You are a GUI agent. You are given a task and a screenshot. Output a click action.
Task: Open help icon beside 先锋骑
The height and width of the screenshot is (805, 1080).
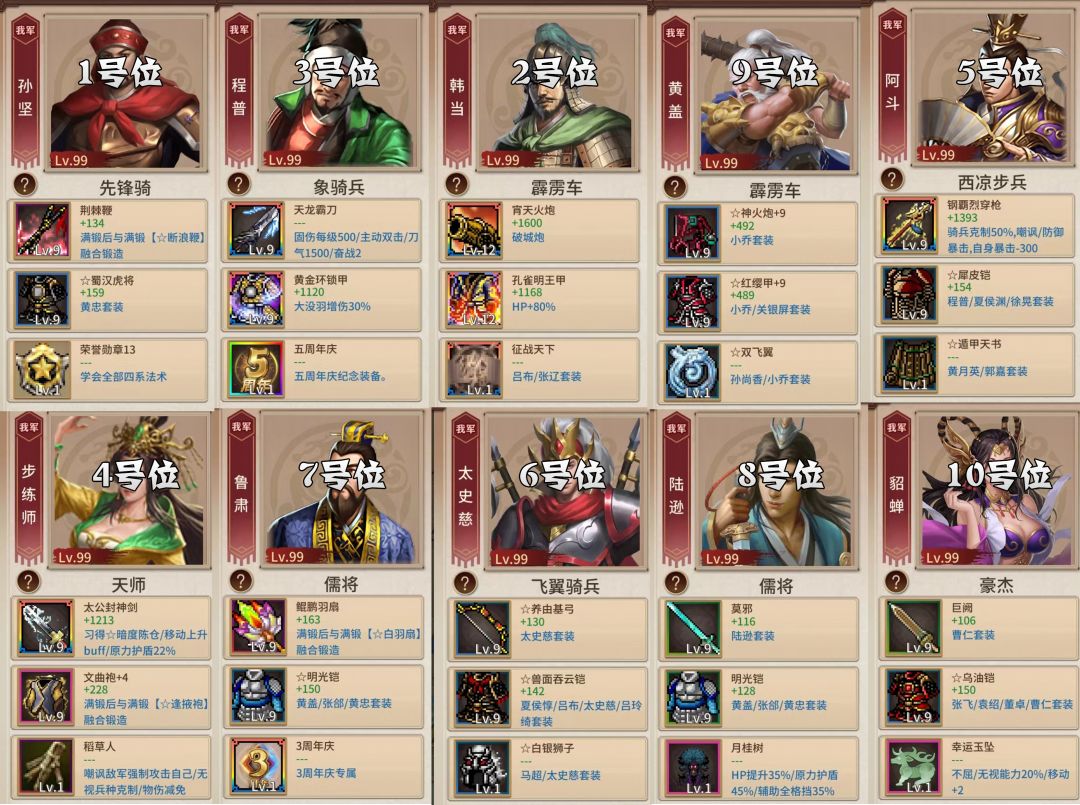click(25, 185)
